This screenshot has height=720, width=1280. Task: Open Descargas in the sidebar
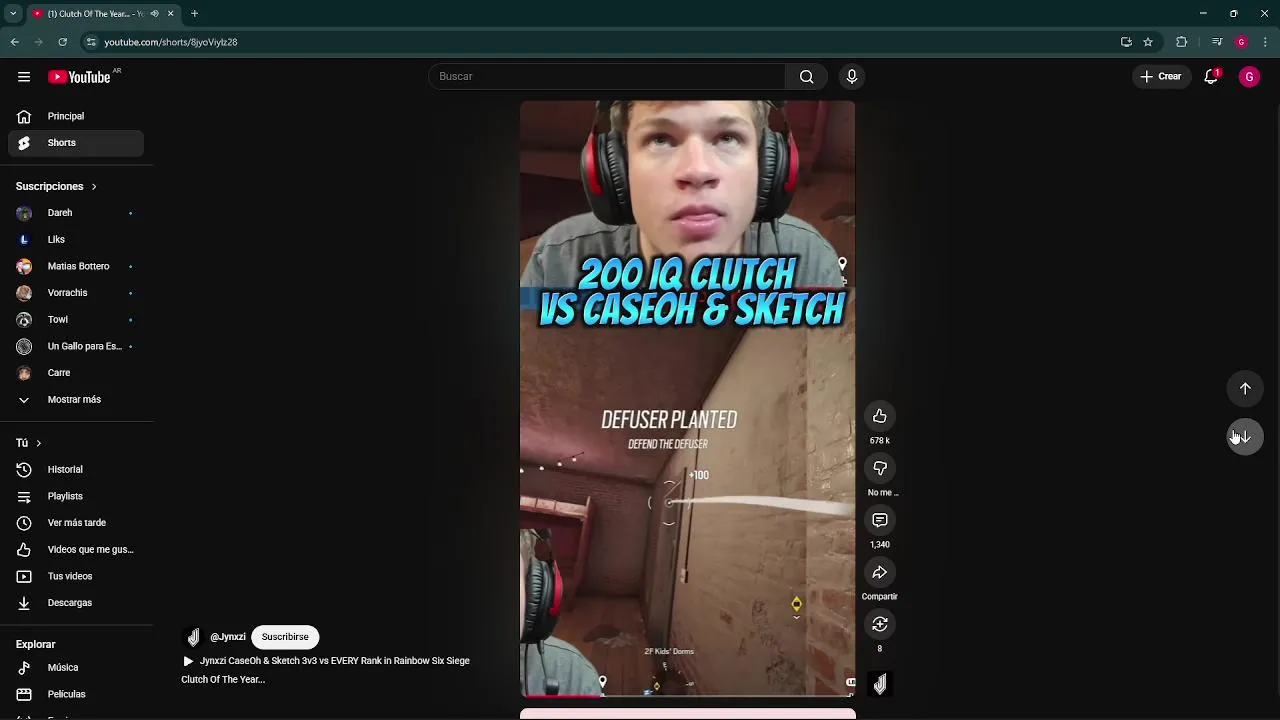[76, 603]
